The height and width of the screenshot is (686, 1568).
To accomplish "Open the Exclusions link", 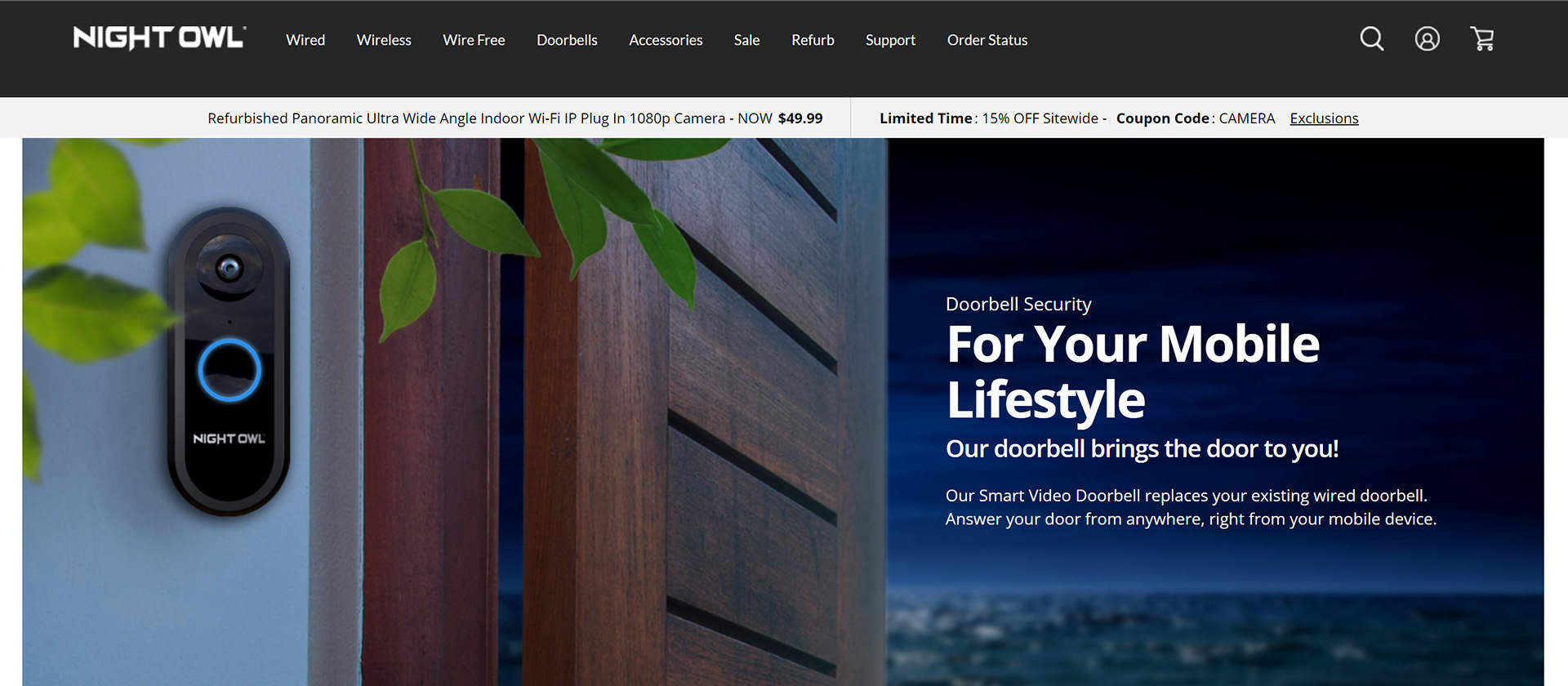I will click(1324, 118).
